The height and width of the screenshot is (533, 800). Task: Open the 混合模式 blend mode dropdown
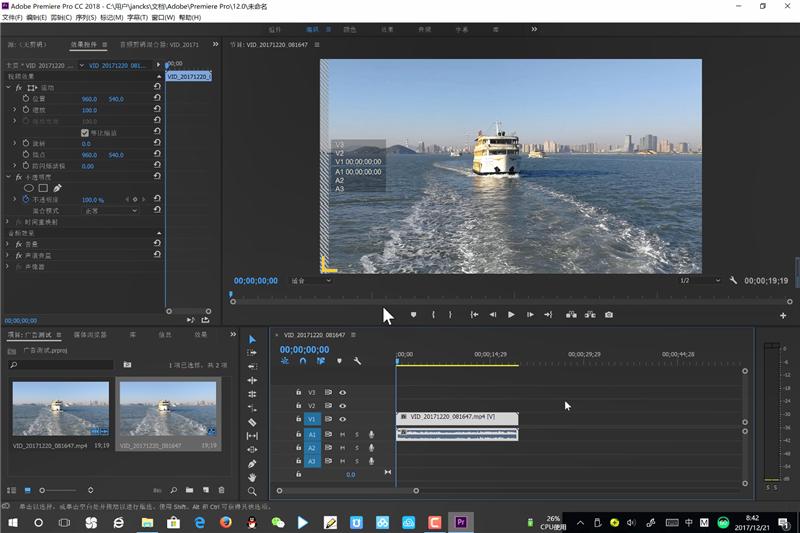110,211
